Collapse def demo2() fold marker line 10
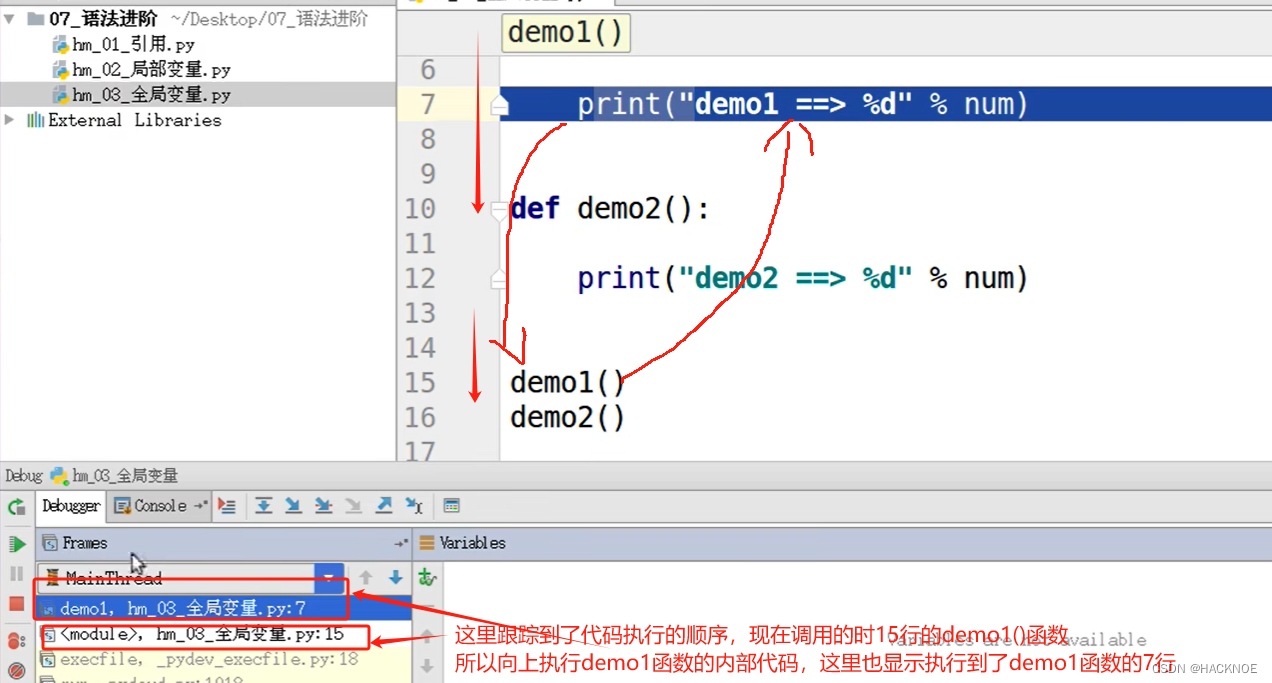Viewport: 1272px width, 683px height. coord(499,209)
